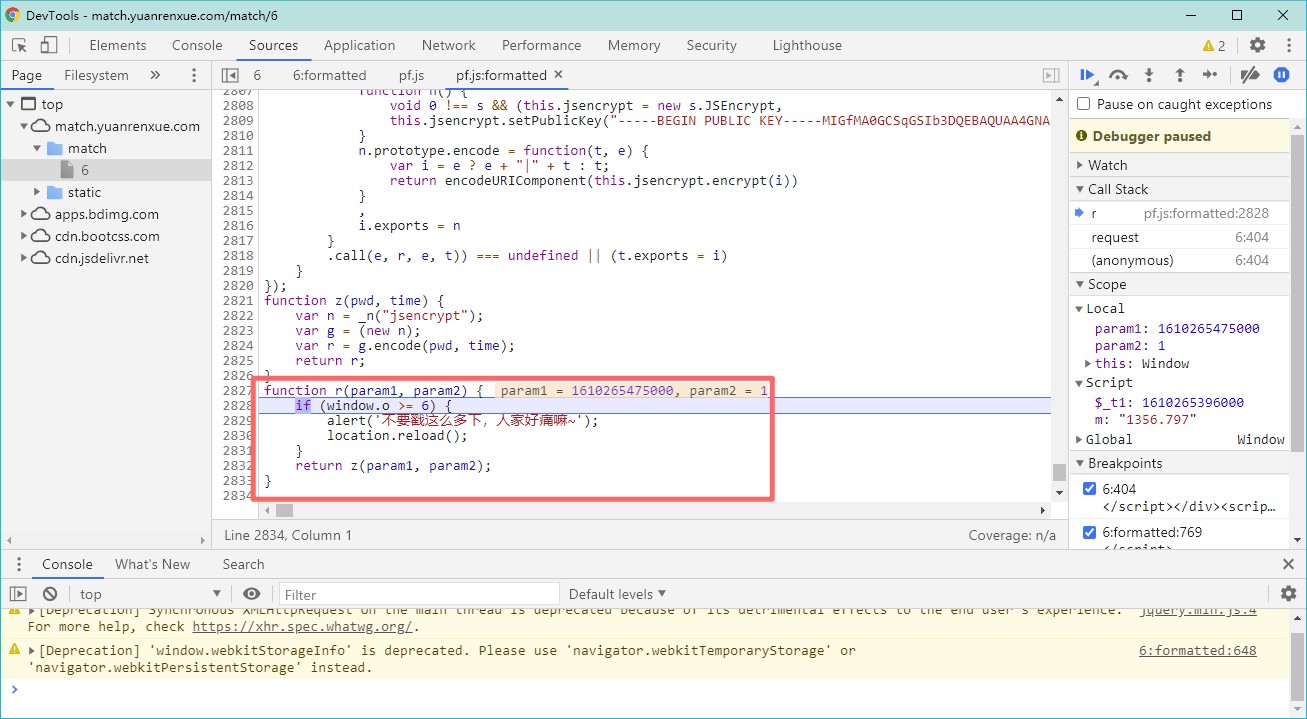Open the Lighthouse panel
Image resolution: width=1307 pixels, height=719 pixels.
tap(807, 45)
